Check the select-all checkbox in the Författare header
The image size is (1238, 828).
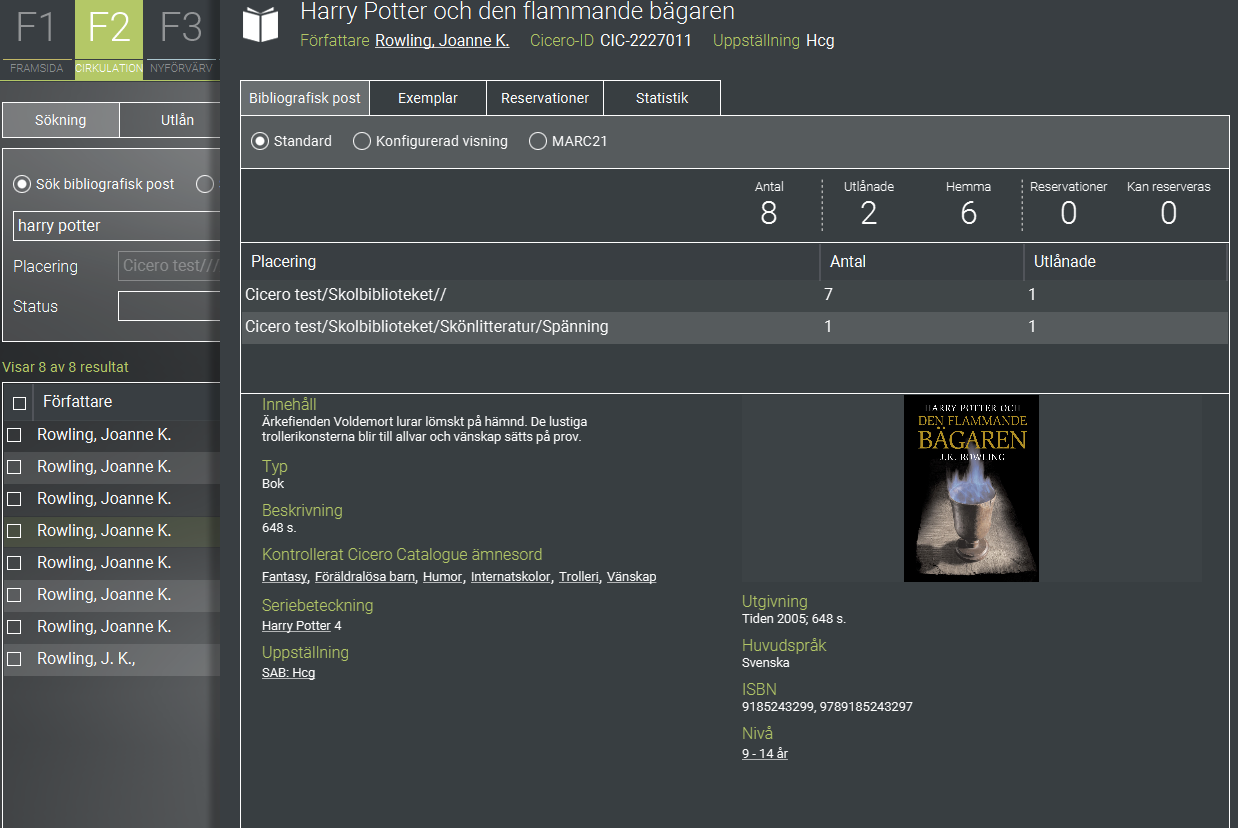(x=19, y=403)
